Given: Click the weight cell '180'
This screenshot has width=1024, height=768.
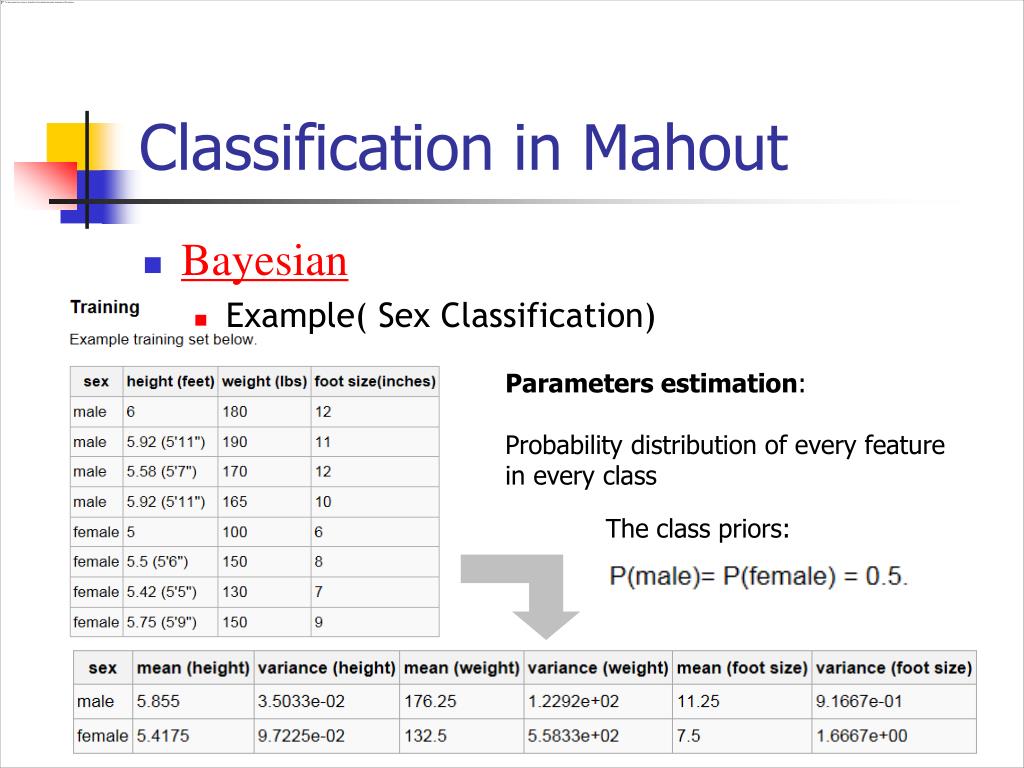Looking at the screenshot, I should pyautogui.click(x=264, y=411).
